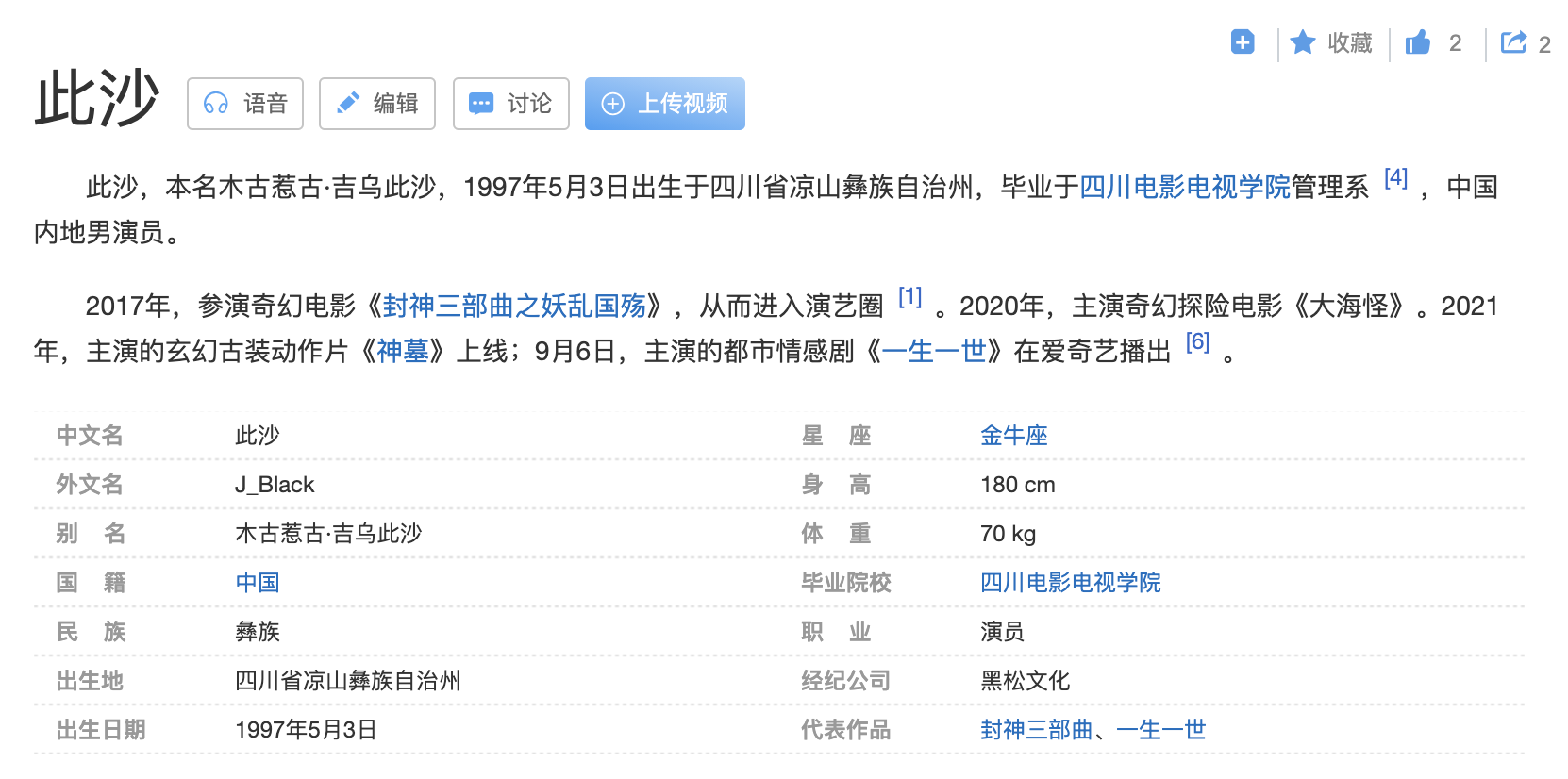Click the 民族 value 彝族
1568x779 pixels.
click(x=258, y=632)
